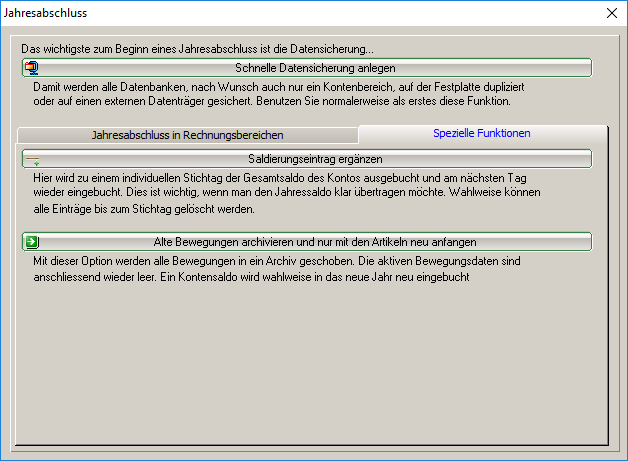The image size is (628, 461).
Task: Click the line 'alle Einträge bis zum Stichtag gelöscht werden.'
Action: pyautogui.click(x=144, y=209)
